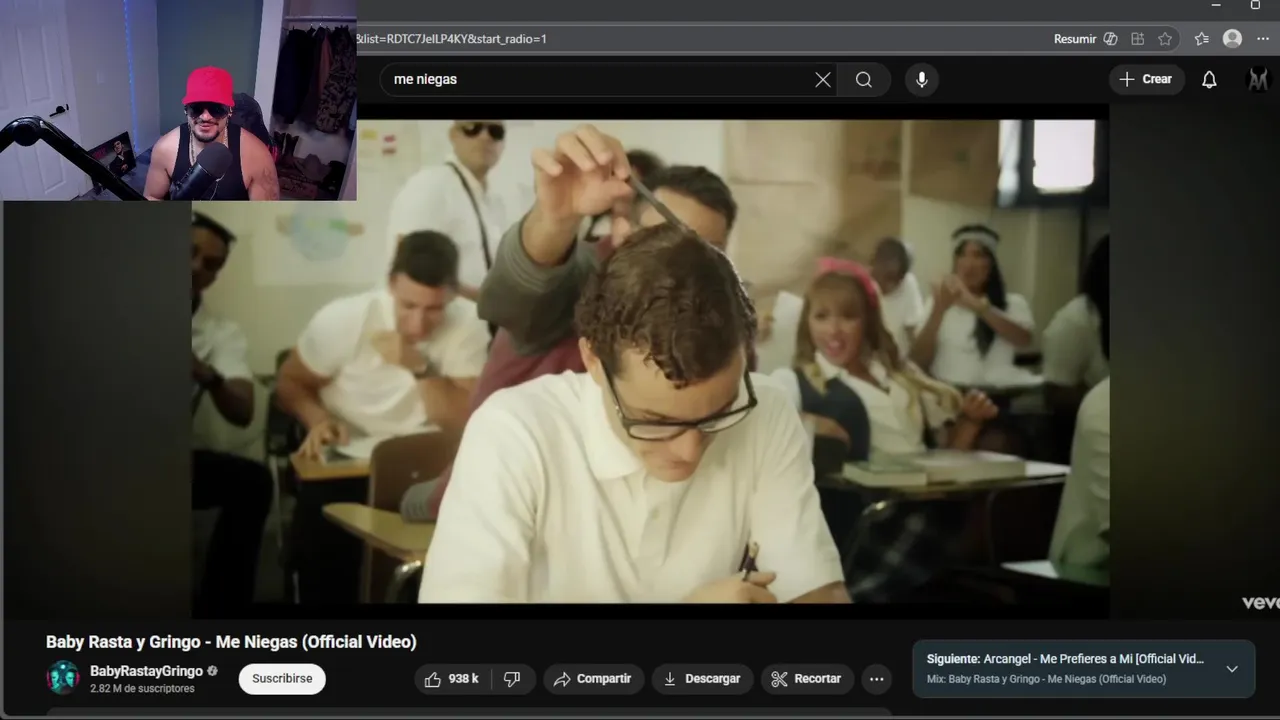1280x720 pixels.
Task: Click Mix: Baby Rasta y Gringo subtitle
Action: (1046, 679)
